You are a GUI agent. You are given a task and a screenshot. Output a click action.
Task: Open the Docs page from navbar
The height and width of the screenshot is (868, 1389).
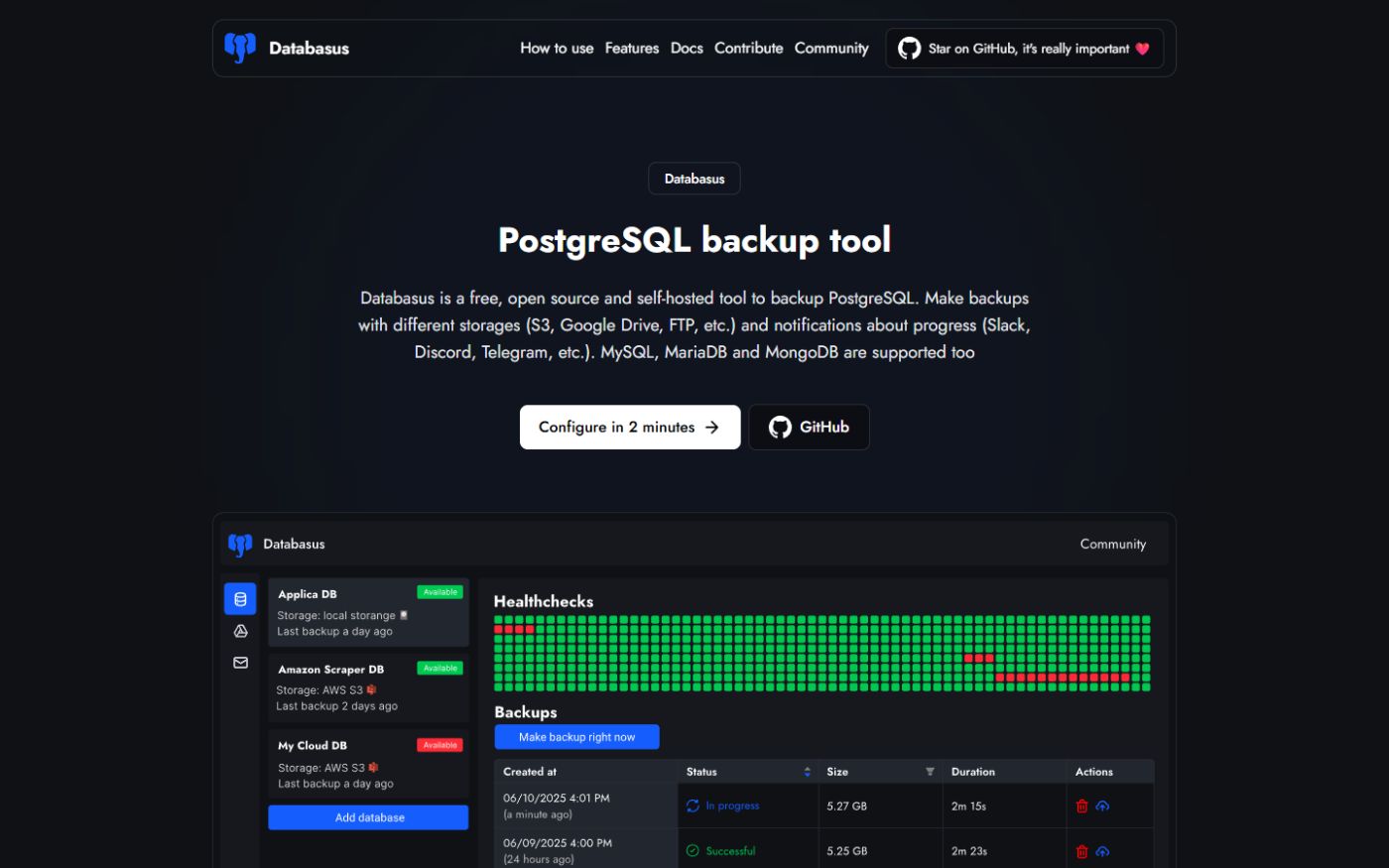pyautogui.click(x=687, y=48)
